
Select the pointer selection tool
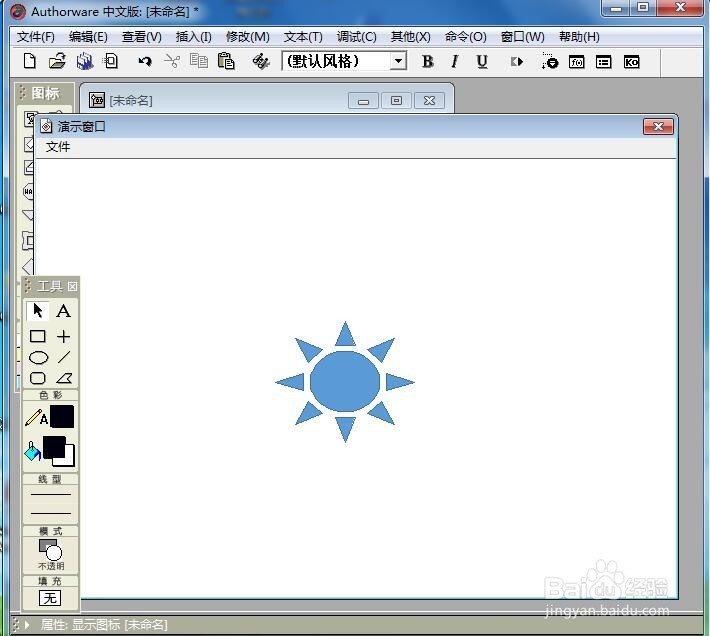tap(38, 311)
